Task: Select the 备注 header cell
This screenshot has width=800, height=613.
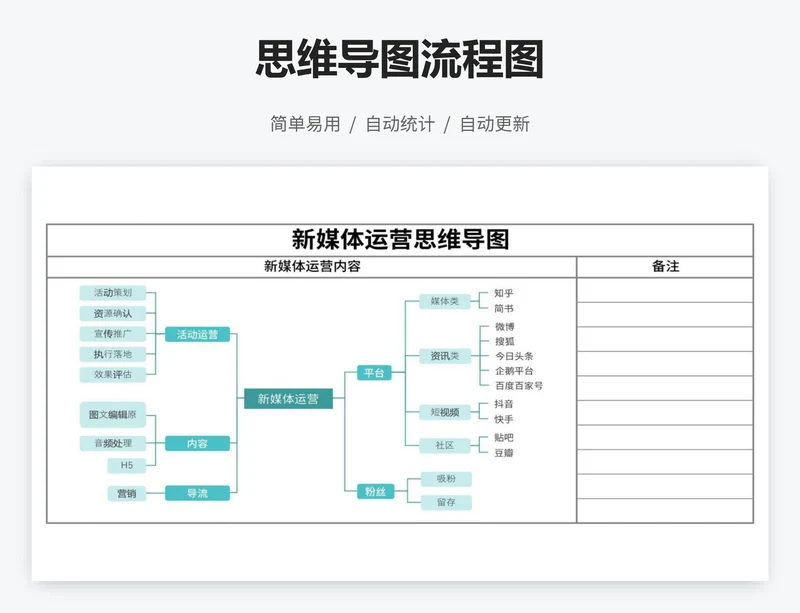Action: pyautogui.click(x=665, y=266)
